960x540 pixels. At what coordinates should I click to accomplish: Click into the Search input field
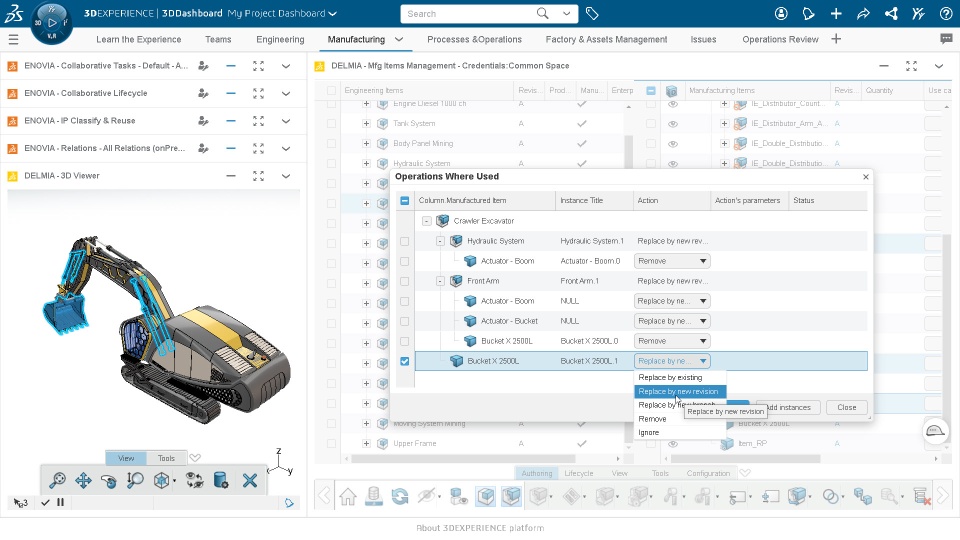pyautogui.click(x=468, y=13)
